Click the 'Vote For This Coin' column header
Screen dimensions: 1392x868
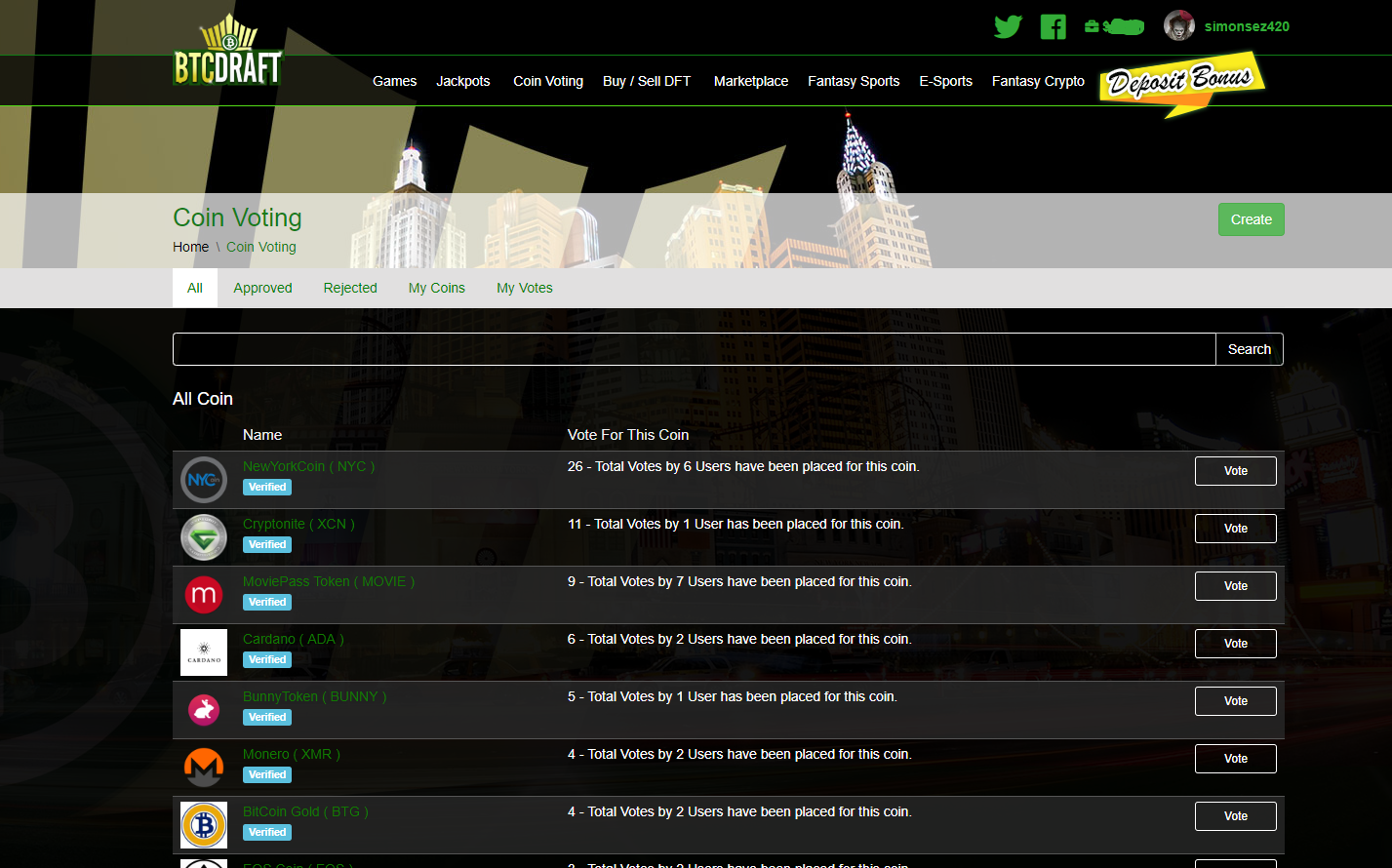pyautogui.click(x=628, y=435)
